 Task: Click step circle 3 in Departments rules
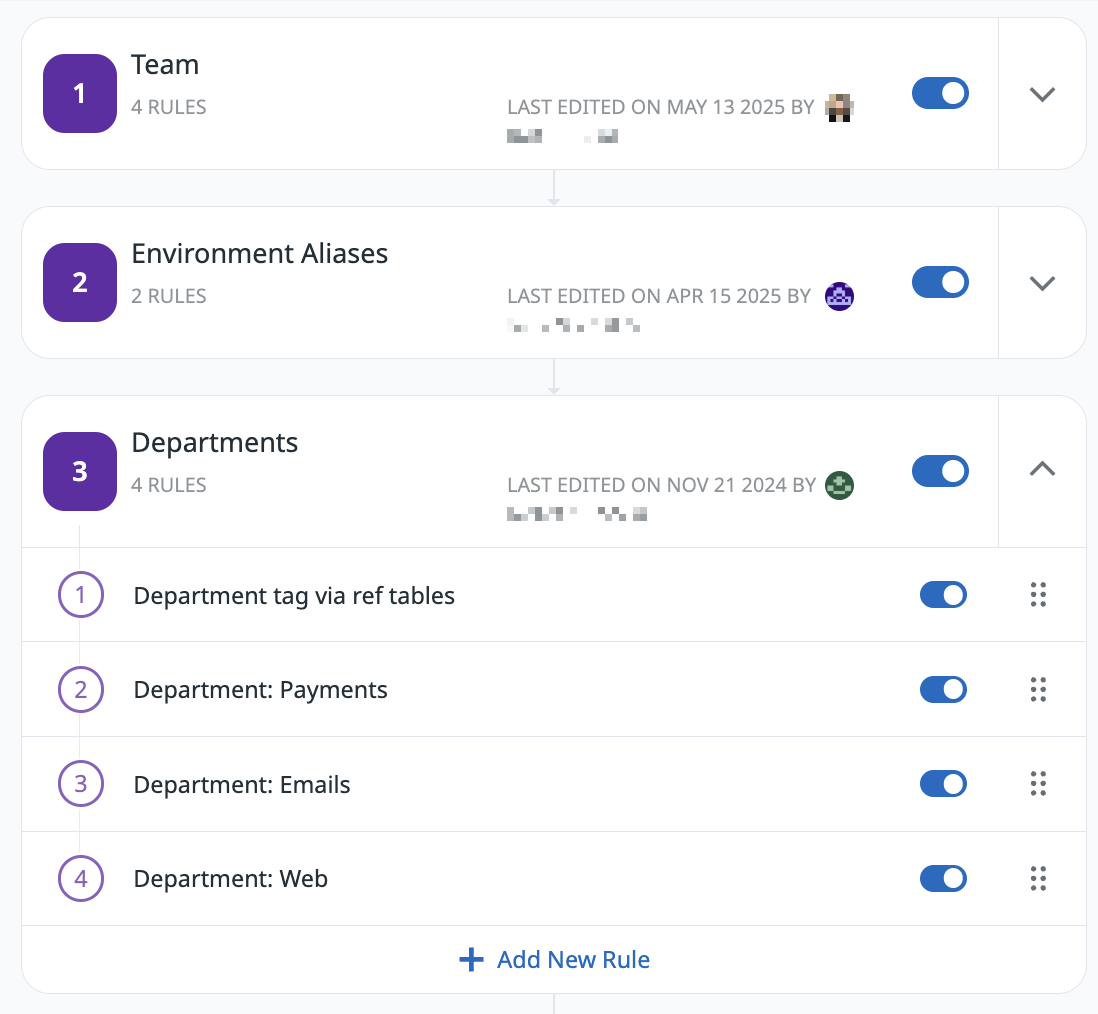click(x=81, y=784)
